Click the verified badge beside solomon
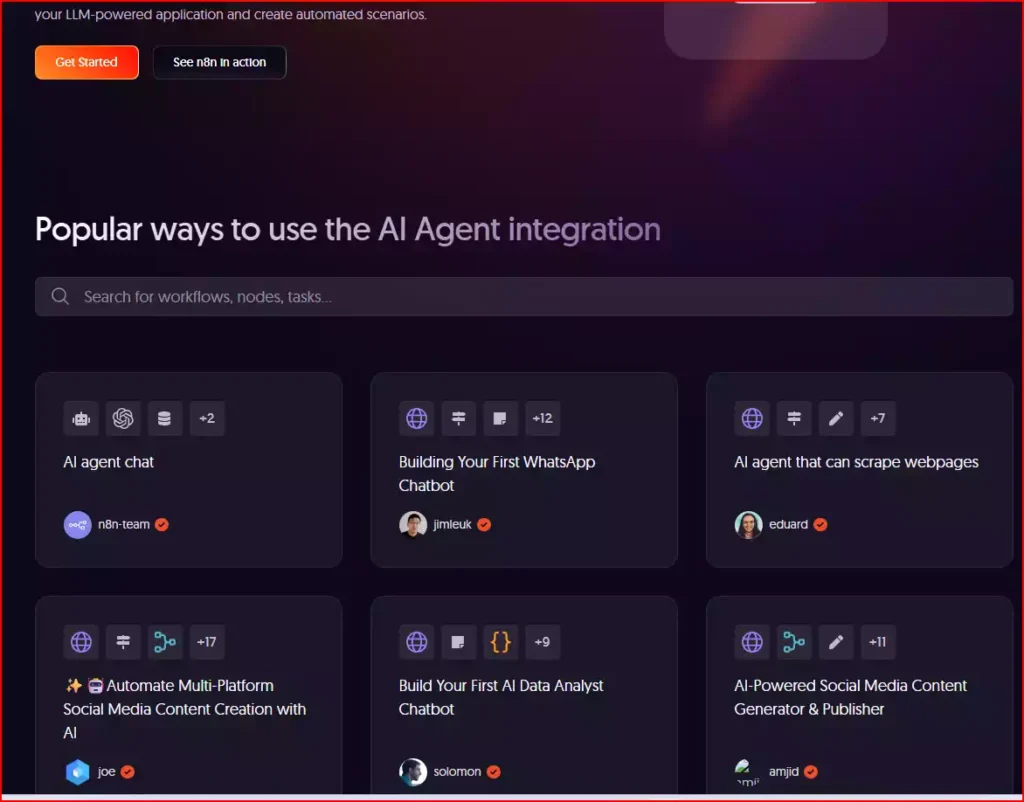Viewport: 1024px width, 802px height. [494, 772]
